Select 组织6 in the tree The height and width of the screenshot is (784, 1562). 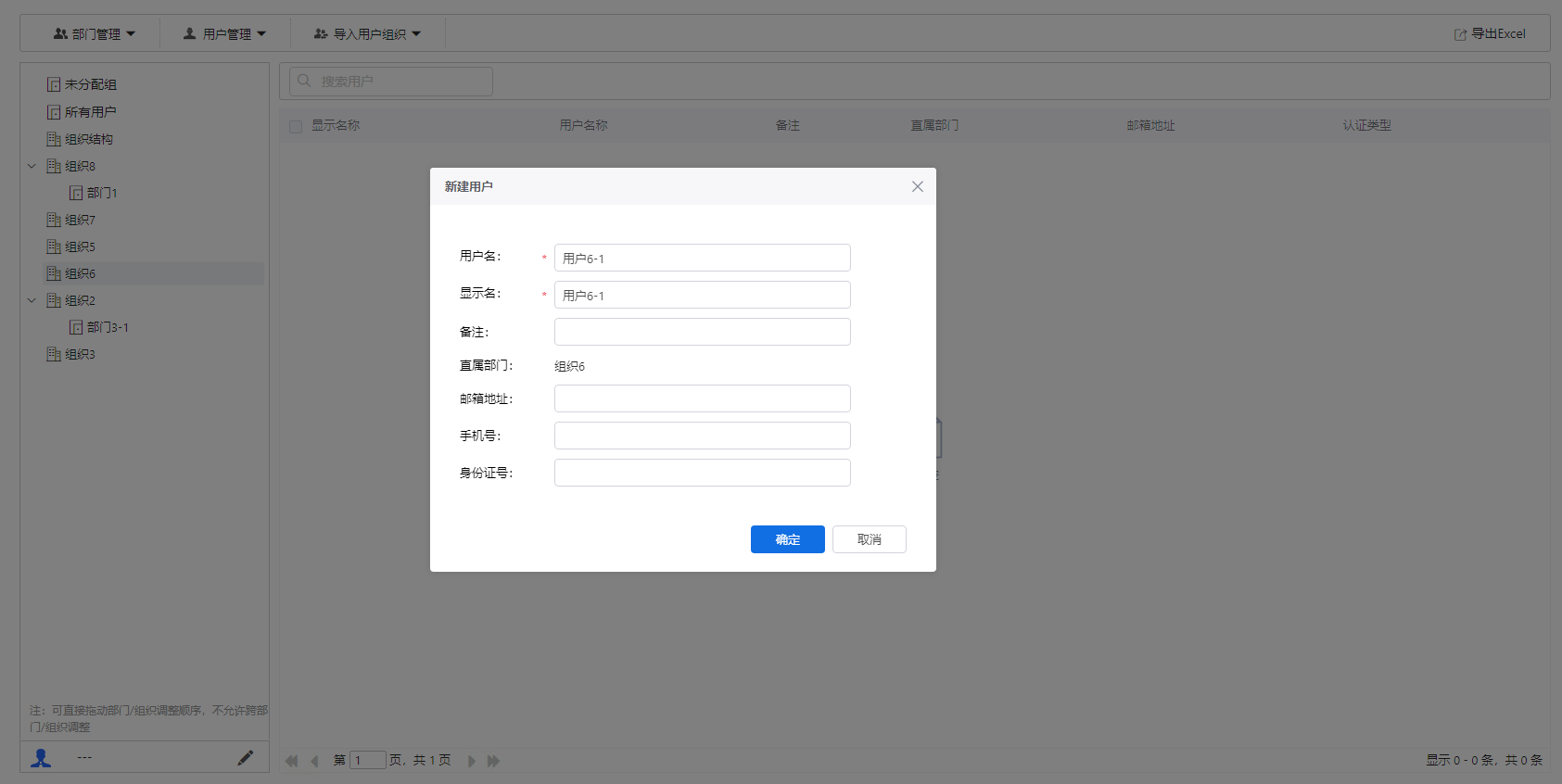[x=80, y=273]
